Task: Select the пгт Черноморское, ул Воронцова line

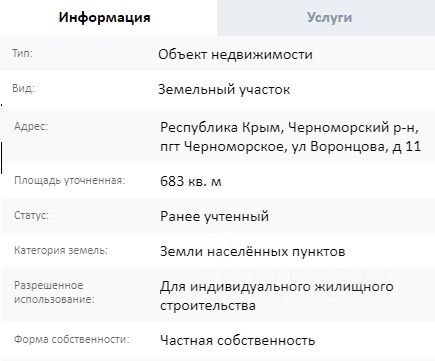Action: [291, 146]
